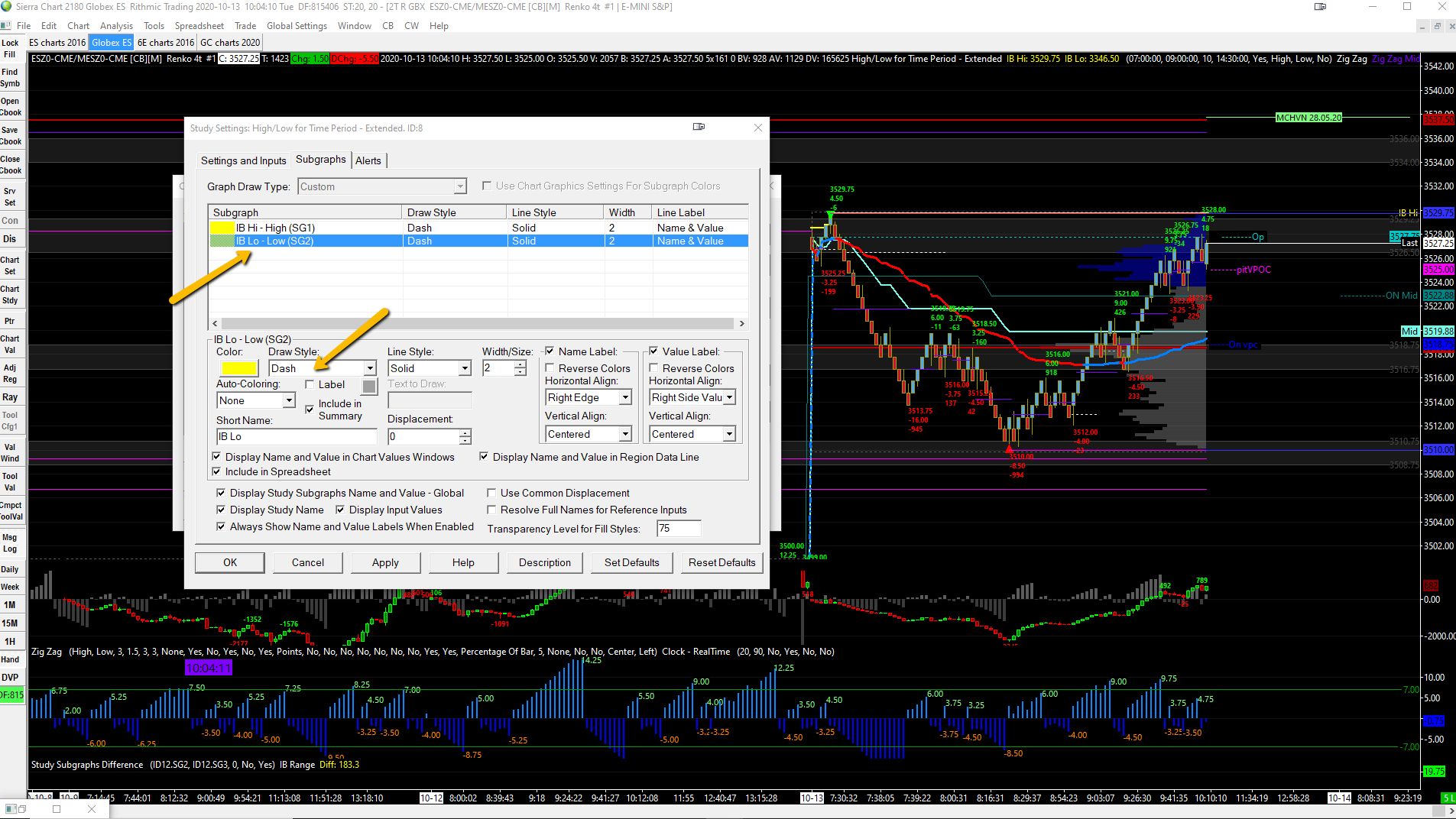This screenshot has height=819, width=1456.
Task: Switch to Settings and Inputs tab
Action: pos(243,160)
